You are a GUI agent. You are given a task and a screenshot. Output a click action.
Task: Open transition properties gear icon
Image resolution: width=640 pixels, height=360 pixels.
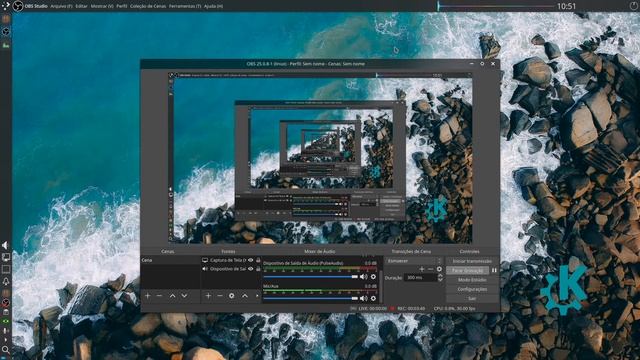pyautogui.click(x=439, y=269)
